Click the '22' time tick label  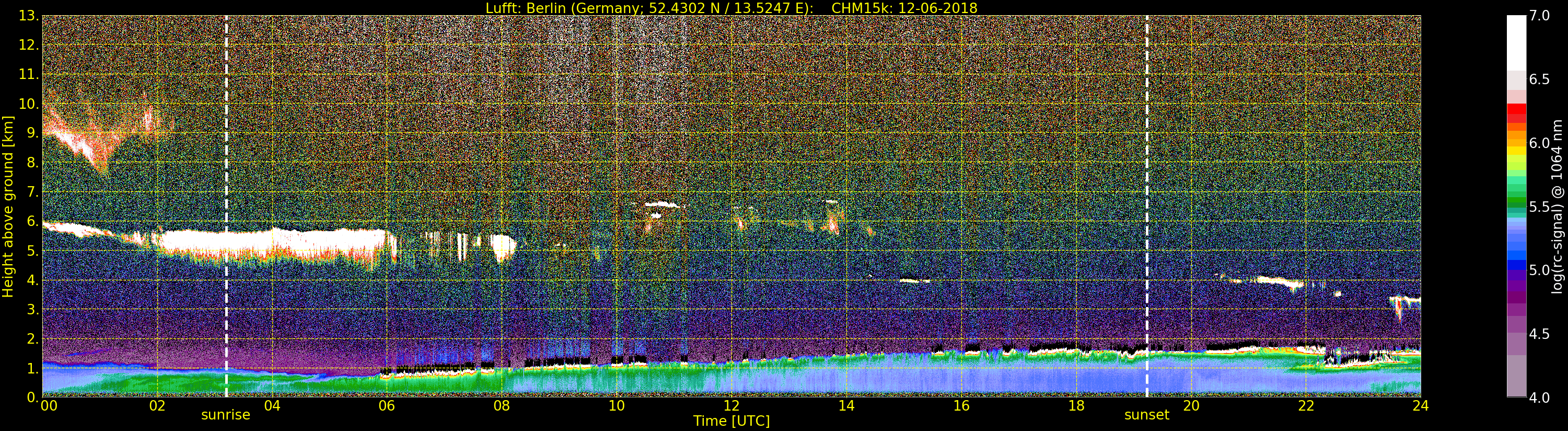(x=1306, y=405)
